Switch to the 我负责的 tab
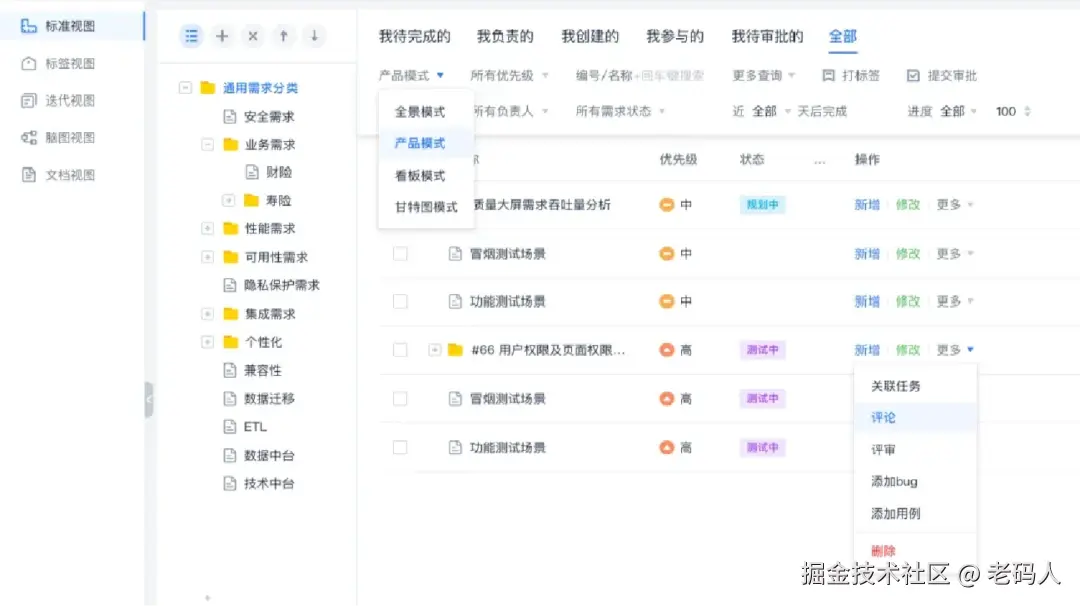Image resolution: width=1080 pixels, height=606 pixels. coord(504,34)
